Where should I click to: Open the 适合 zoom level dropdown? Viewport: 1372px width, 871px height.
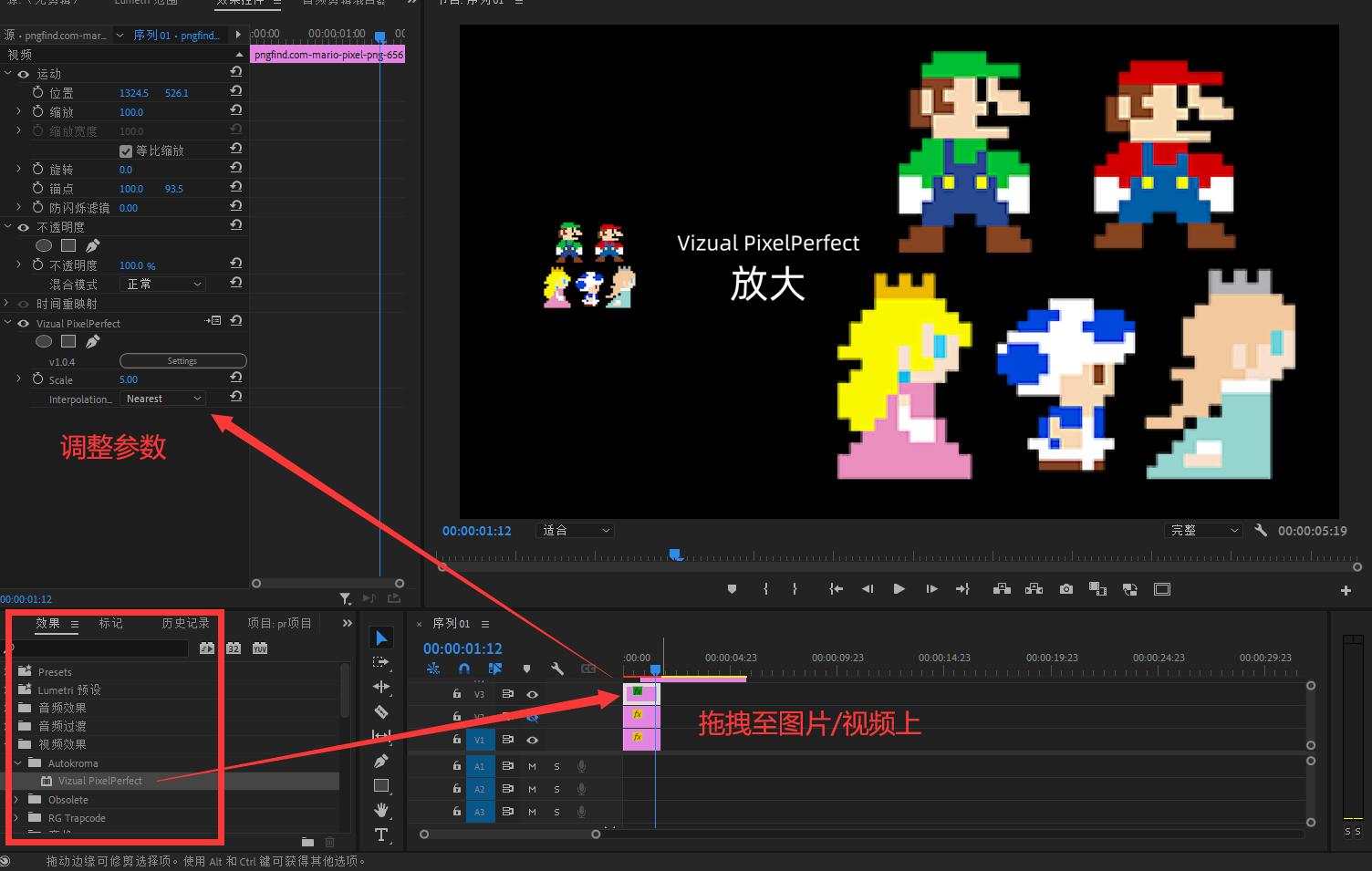point(577,530)
